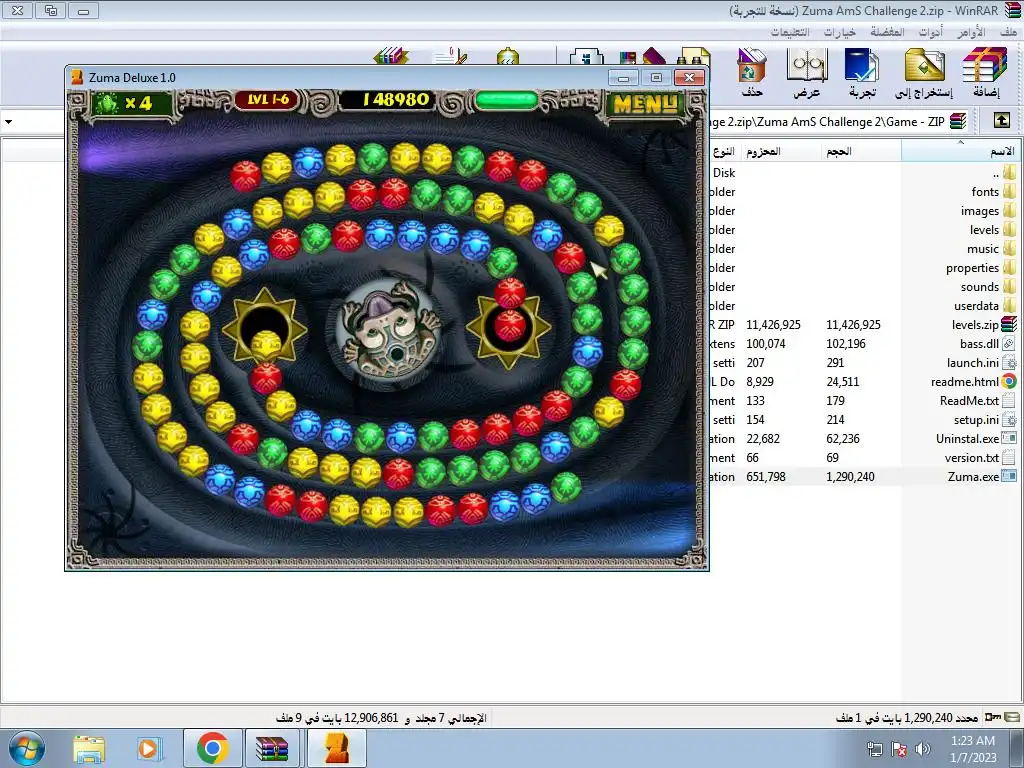This screenshot has height=768, width=1024.
Task: Open the WinRAR address bar dropdown arrow
Action: point(8,121)
